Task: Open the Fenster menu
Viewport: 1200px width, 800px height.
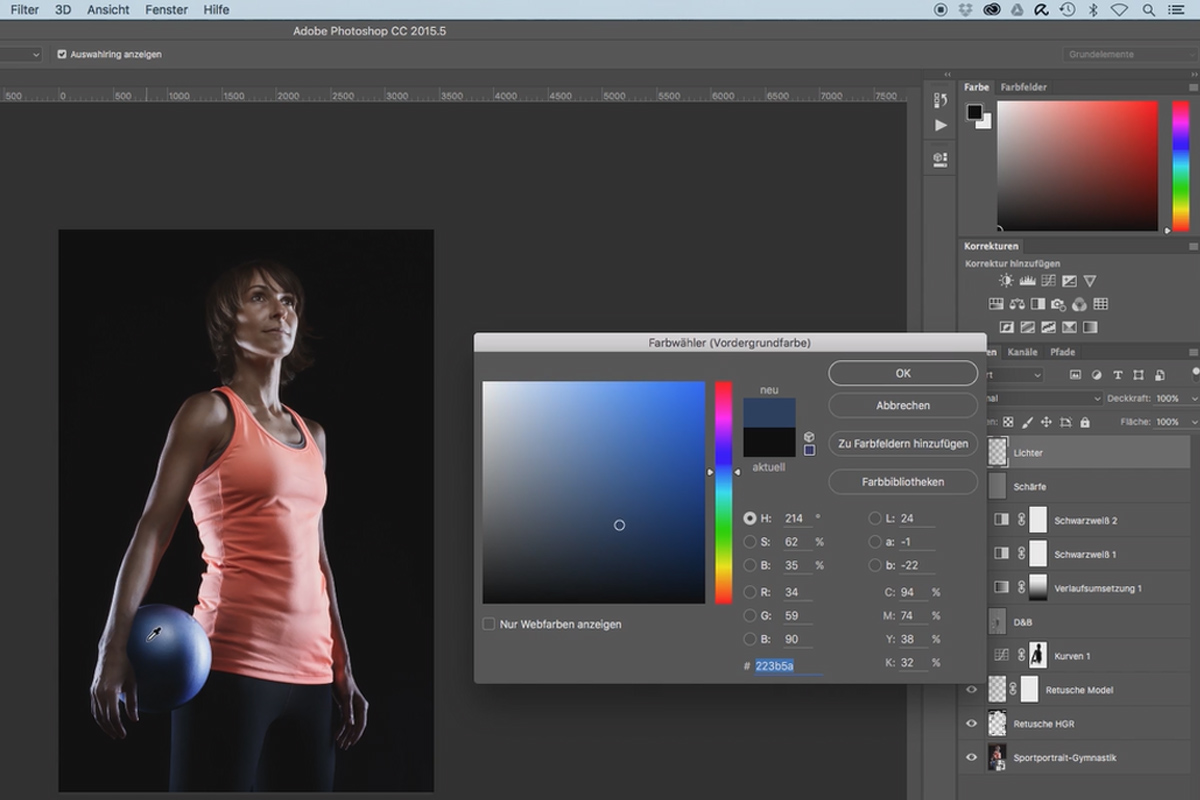Action: pos(166,9)
